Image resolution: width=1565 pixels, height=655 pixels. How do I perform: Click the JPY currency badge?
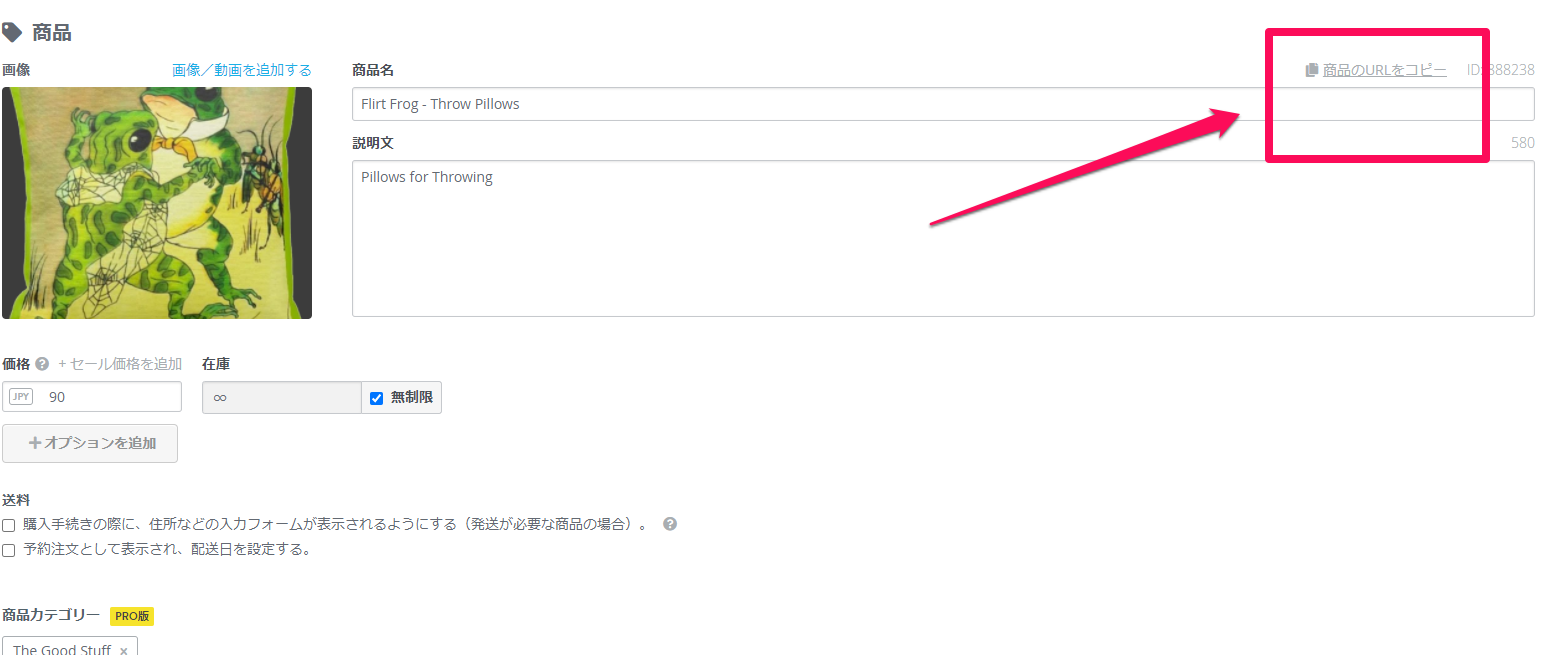21,397
